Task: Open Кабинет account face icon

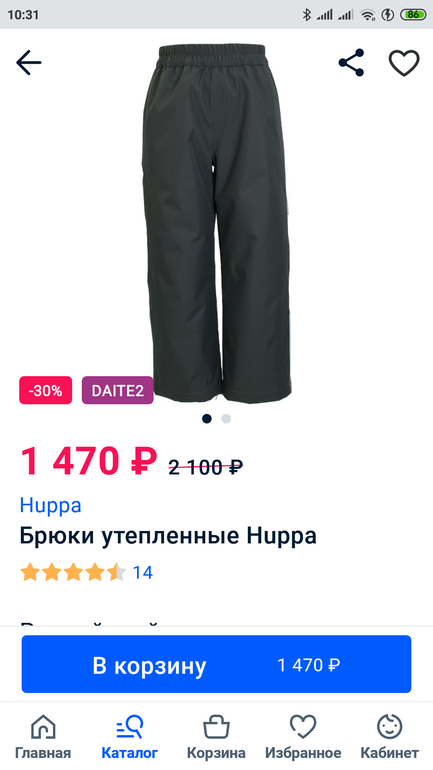Action: (x=389, y=726)
